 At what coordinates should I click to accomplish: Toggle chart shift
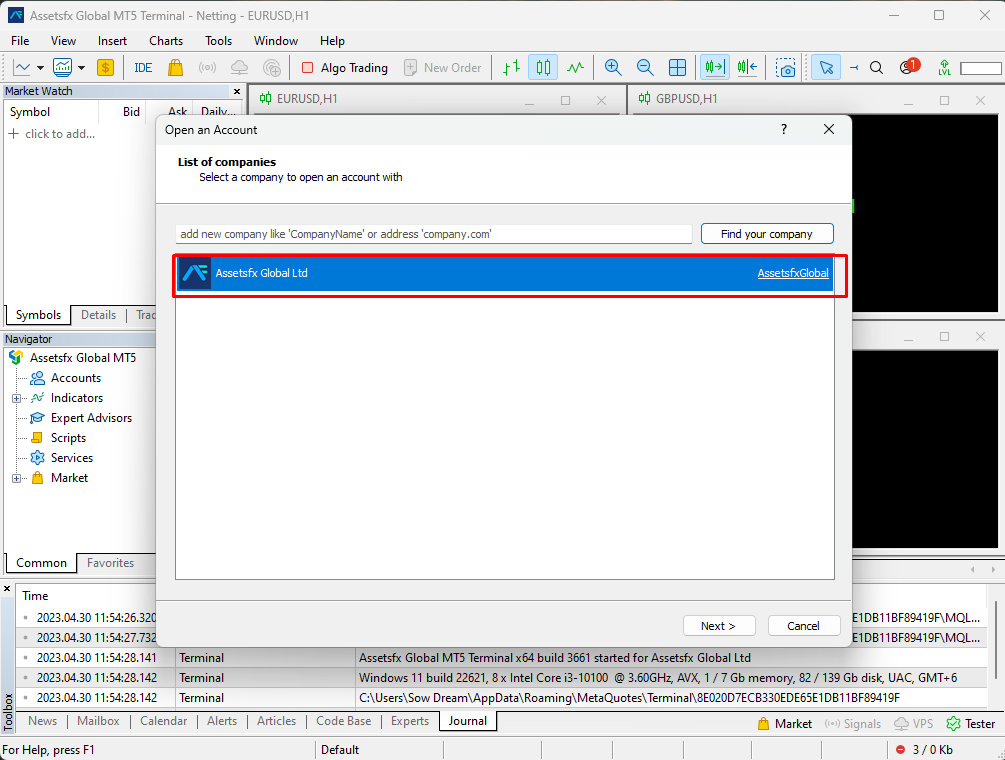point(747,67)
